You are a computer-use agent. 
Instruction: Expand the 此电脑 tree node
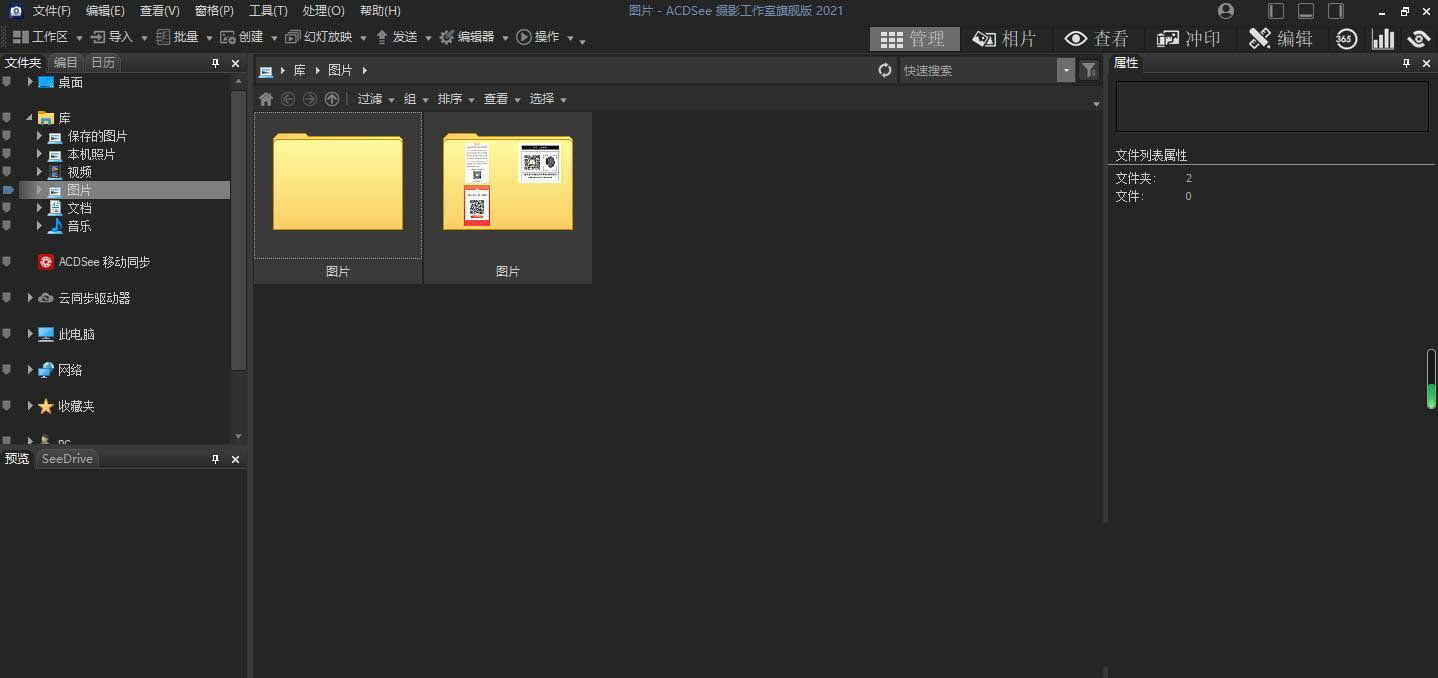click(30, 334)
